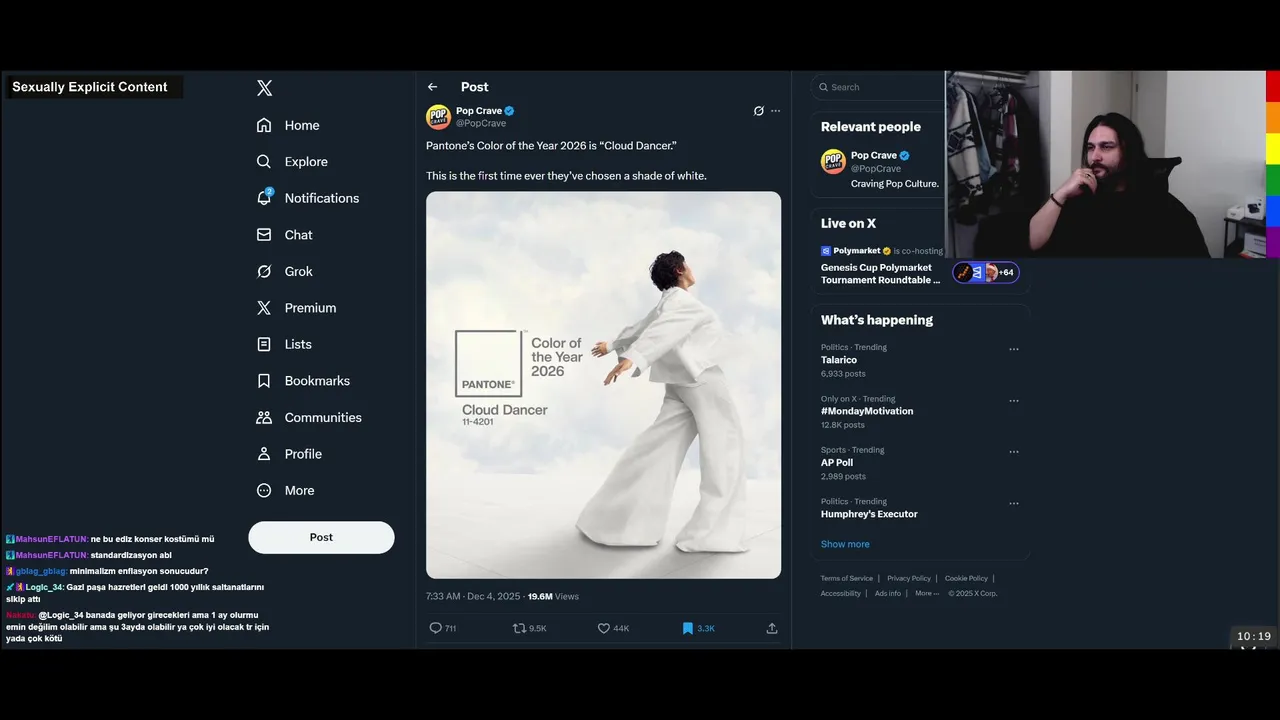The image size is (1280, 720).
Task: Click Communities label in navigation
Action: [x=323, y=417]
